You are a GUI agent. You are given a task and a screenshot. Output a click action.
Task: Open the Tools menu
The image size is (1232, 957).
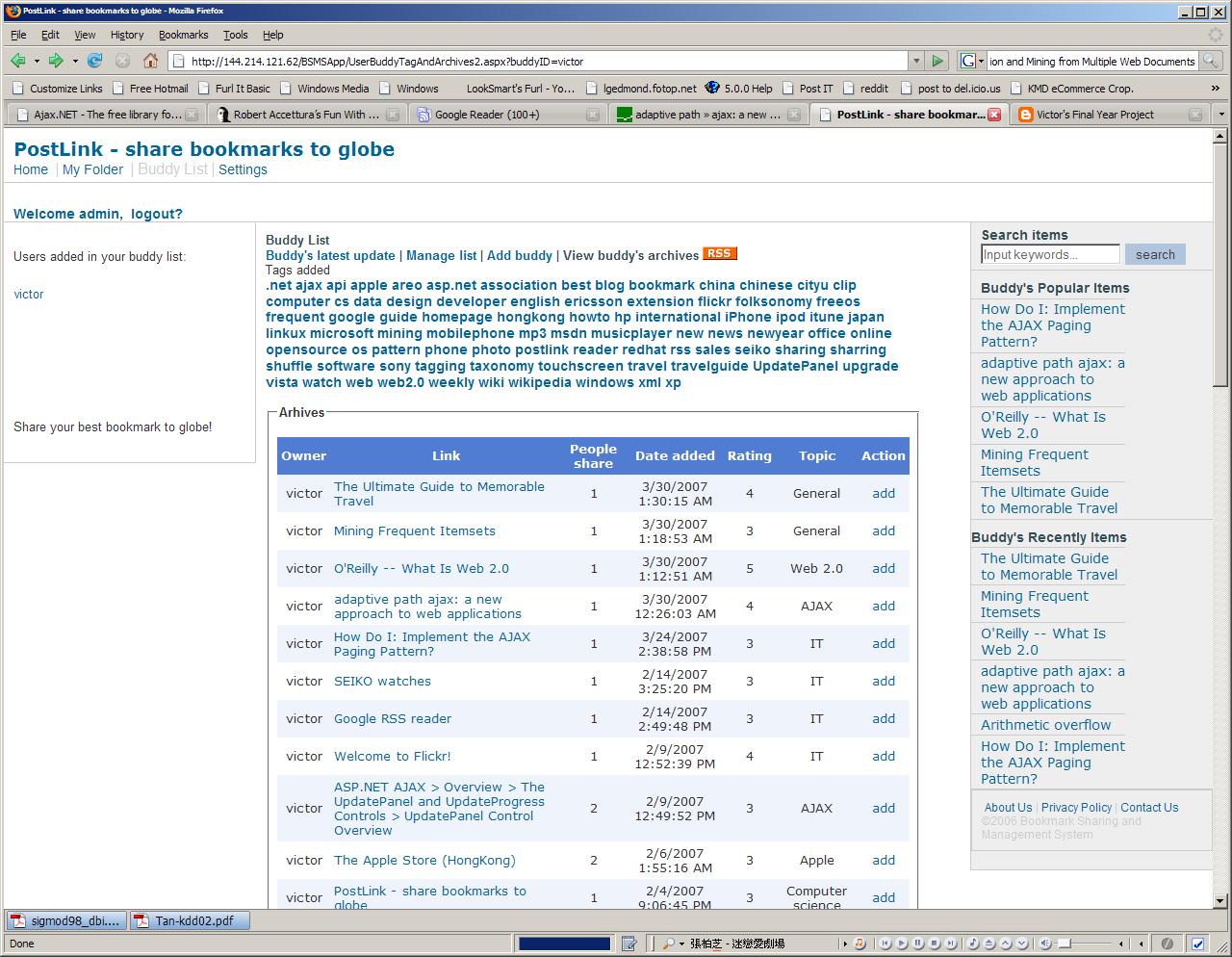pos(236,35)
